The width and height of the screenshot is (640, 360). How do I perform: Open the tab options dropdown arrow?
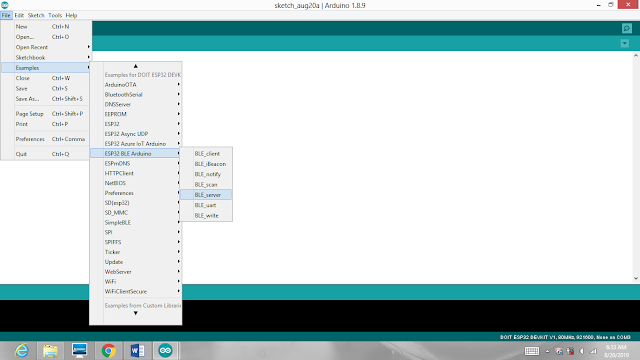point(624,43)
